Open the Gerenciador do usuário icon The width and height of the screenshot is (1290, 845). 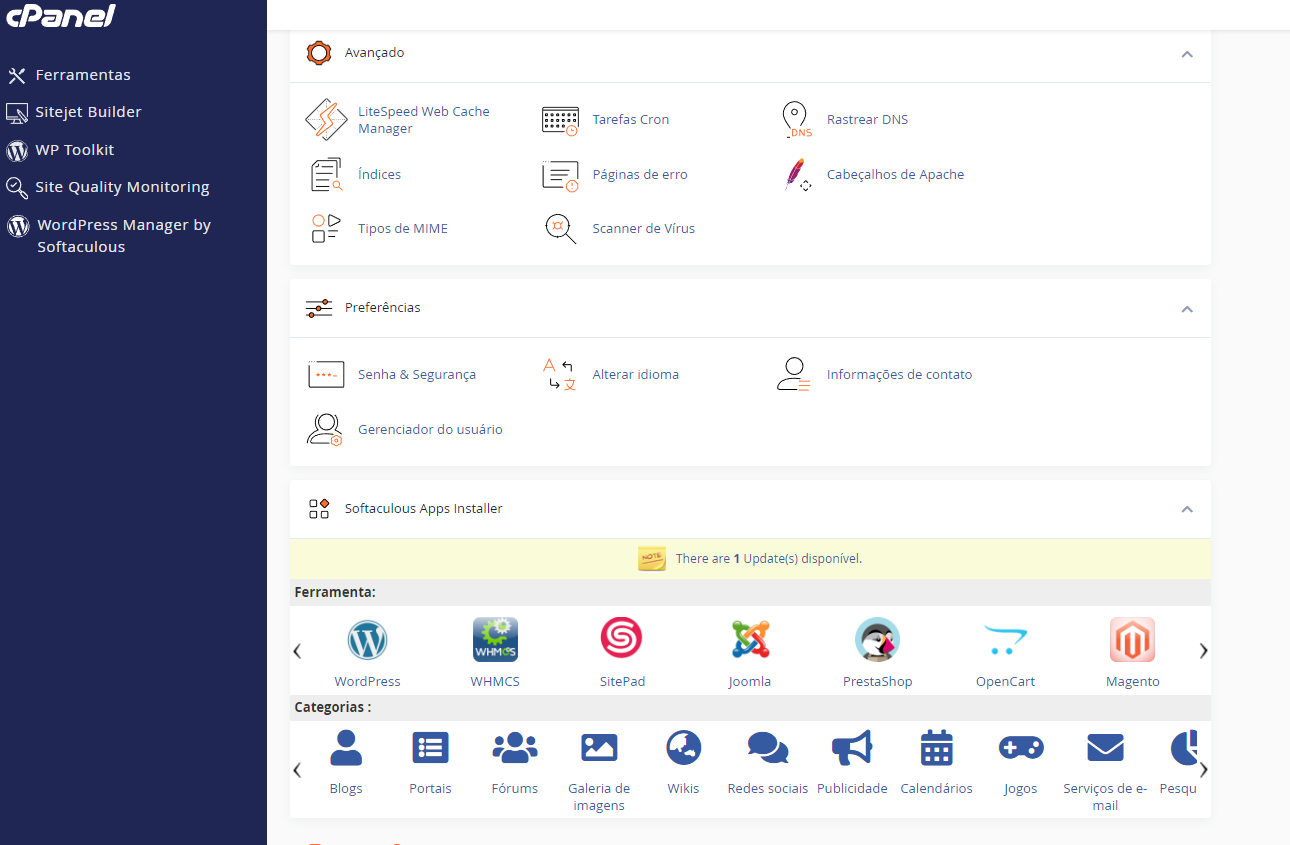tap(324, 429)
